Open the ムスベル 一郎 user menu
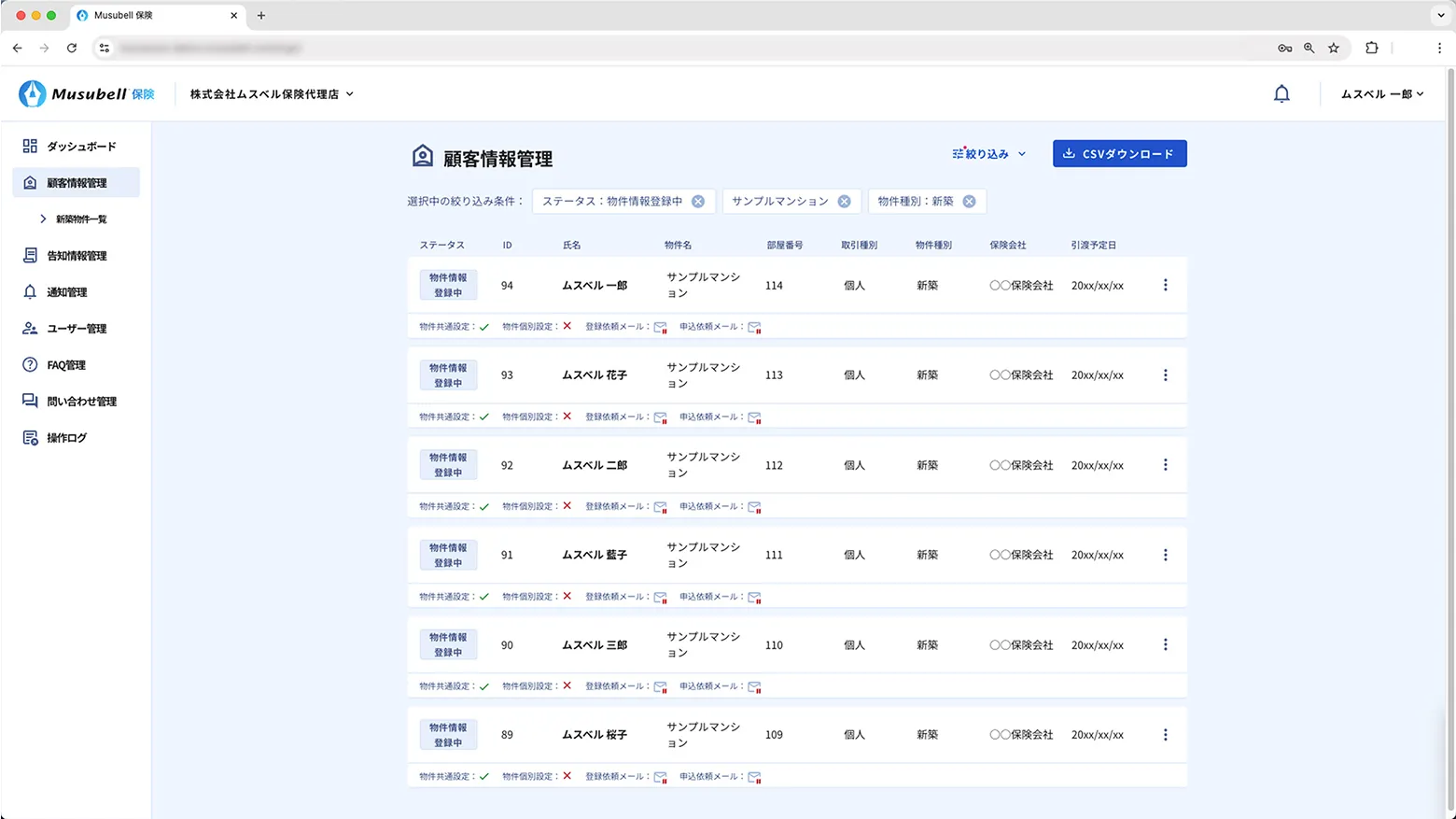The image size is (1456, 819). coord(1381,93)
